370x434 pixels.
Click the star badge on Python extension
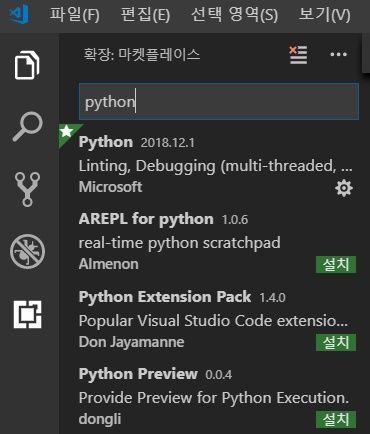[x=67, y=131]
